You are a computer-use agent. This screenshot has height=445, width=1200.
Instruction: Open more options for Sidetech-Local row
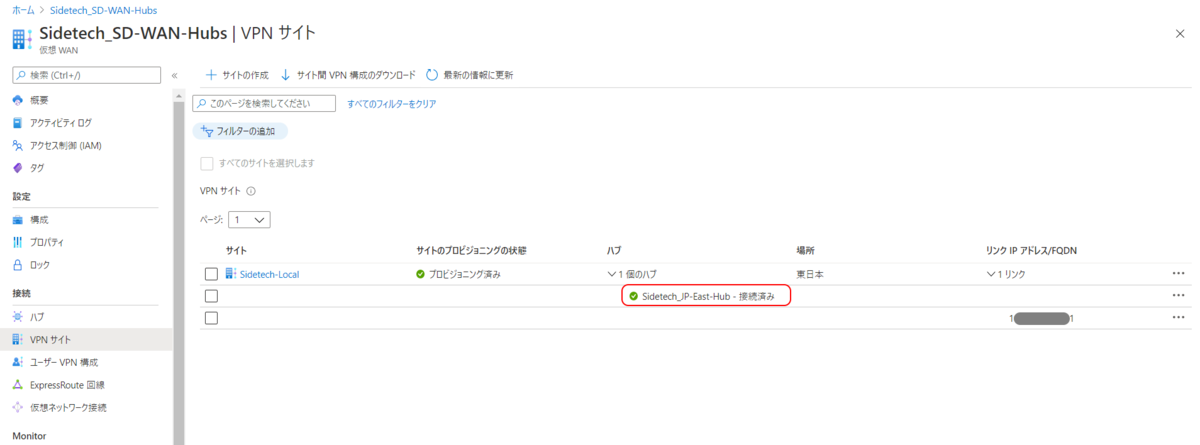pos(1178,273)
